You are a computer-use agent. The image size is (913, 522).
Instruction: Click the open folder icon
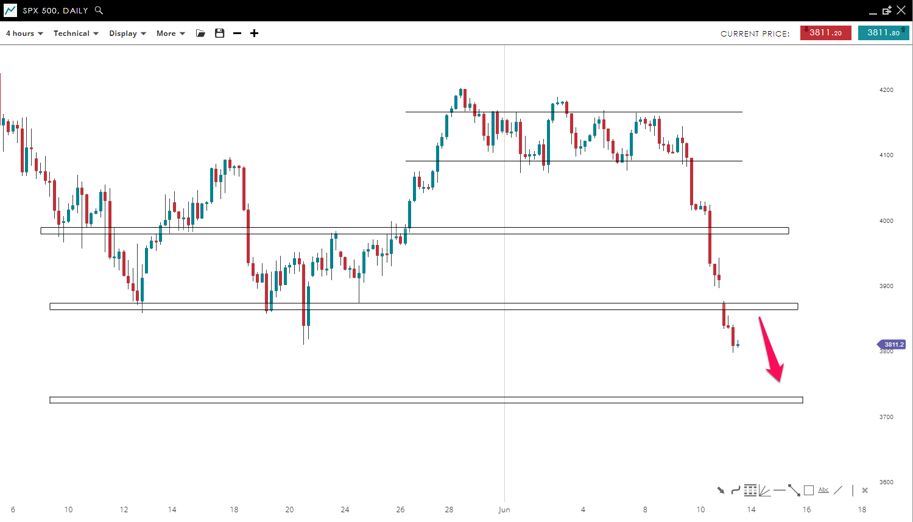coord(200,33)
